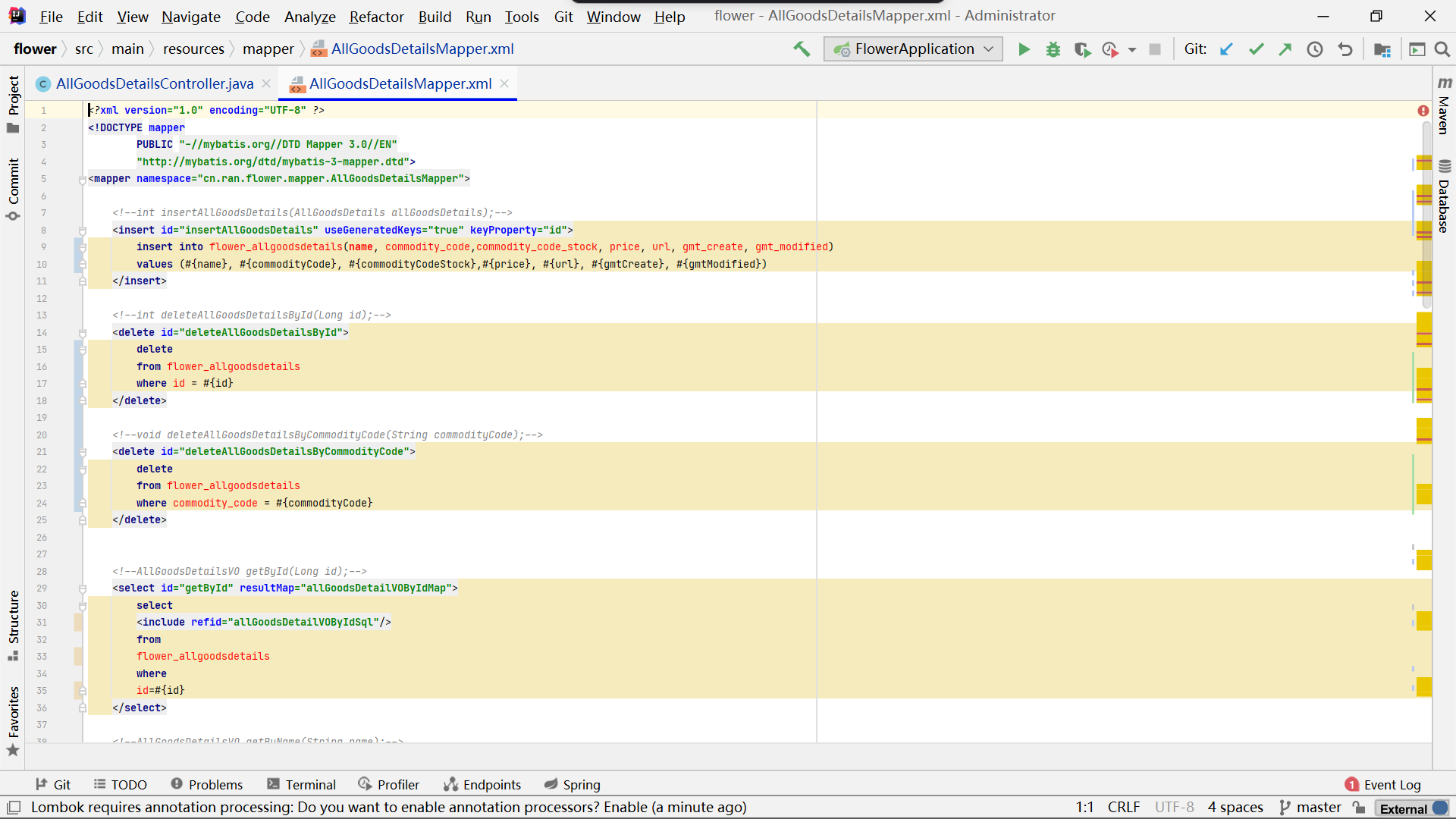Open the Commit tool window
Viewport: 1456px width, 819px height.
tap(13, 190)
